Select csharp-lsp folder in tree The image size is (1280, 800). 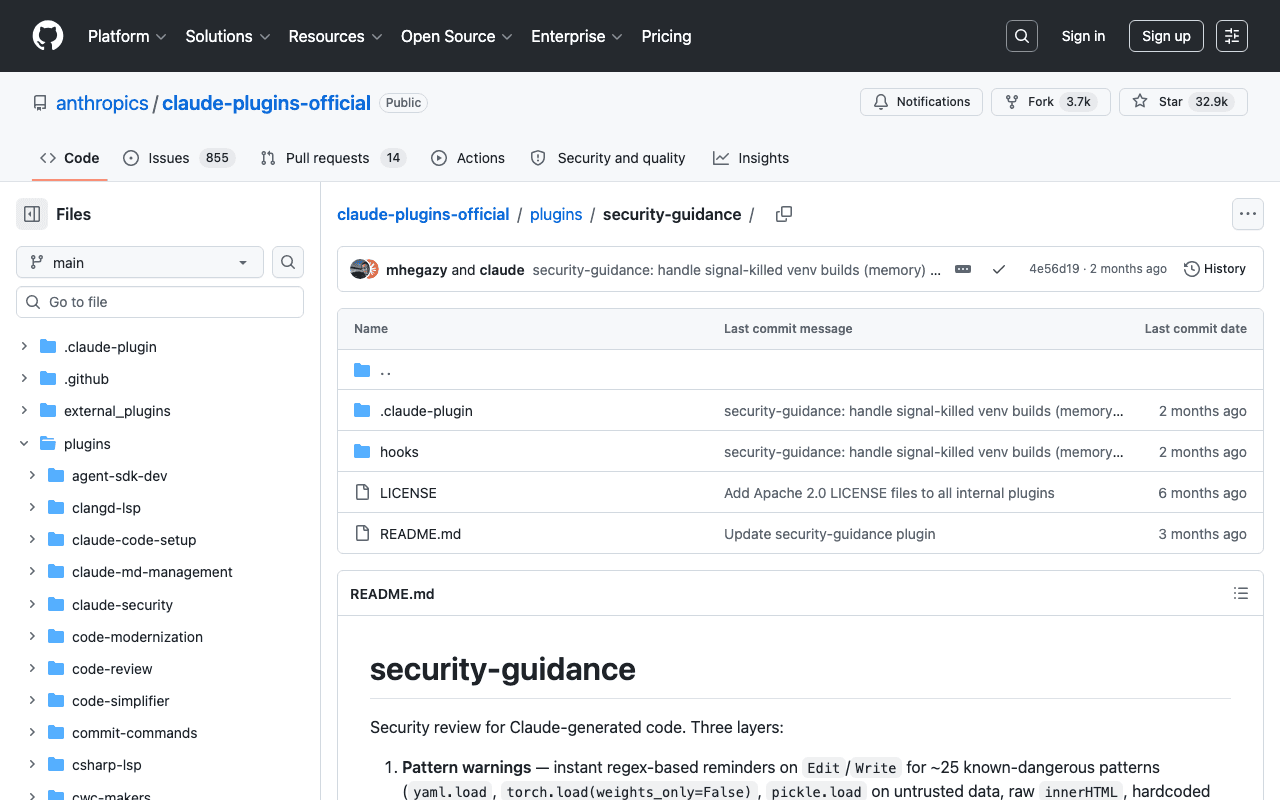point(107,765)
